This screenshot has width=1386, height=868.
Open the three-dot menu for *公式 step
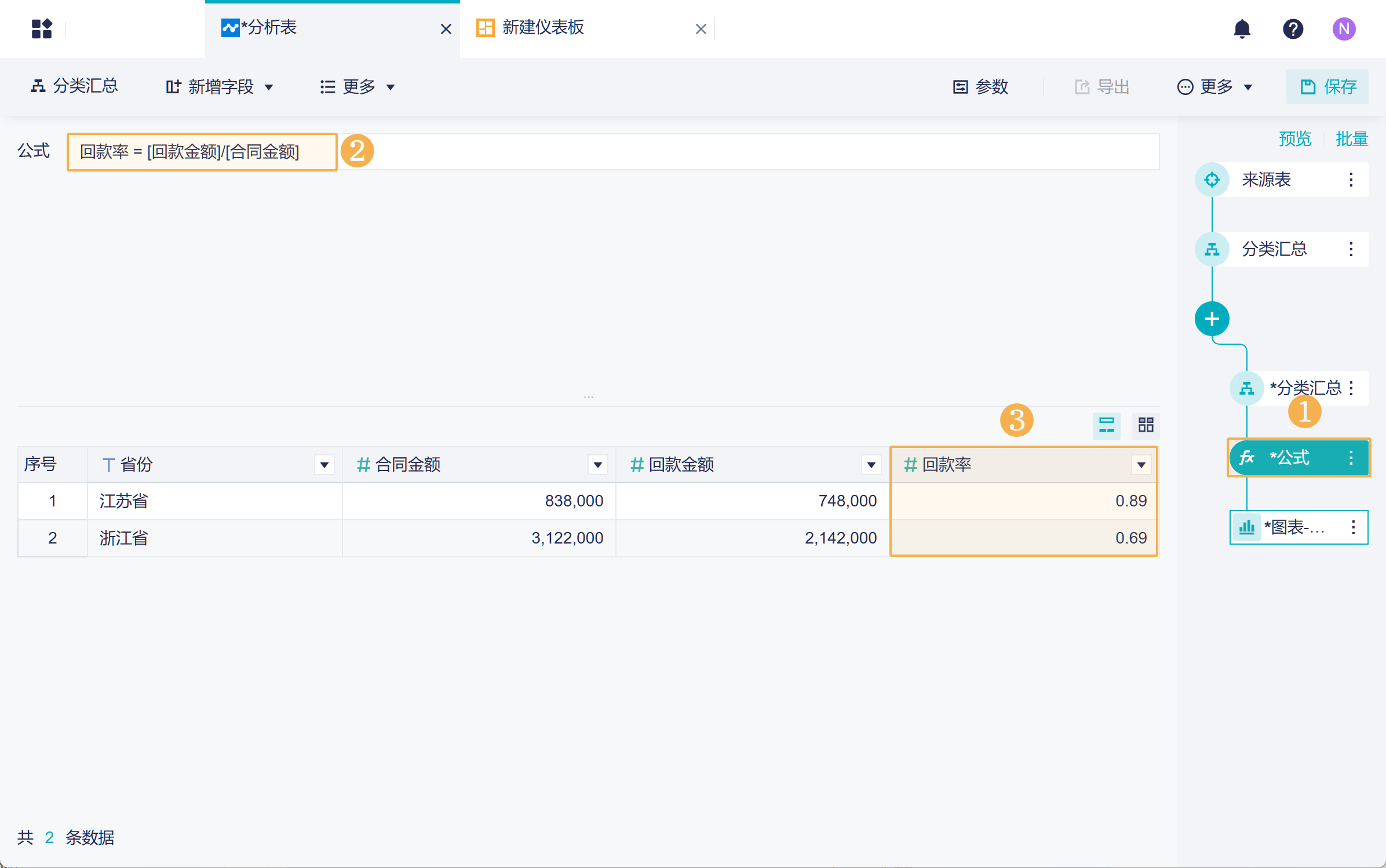click(x=1351, y=458)
